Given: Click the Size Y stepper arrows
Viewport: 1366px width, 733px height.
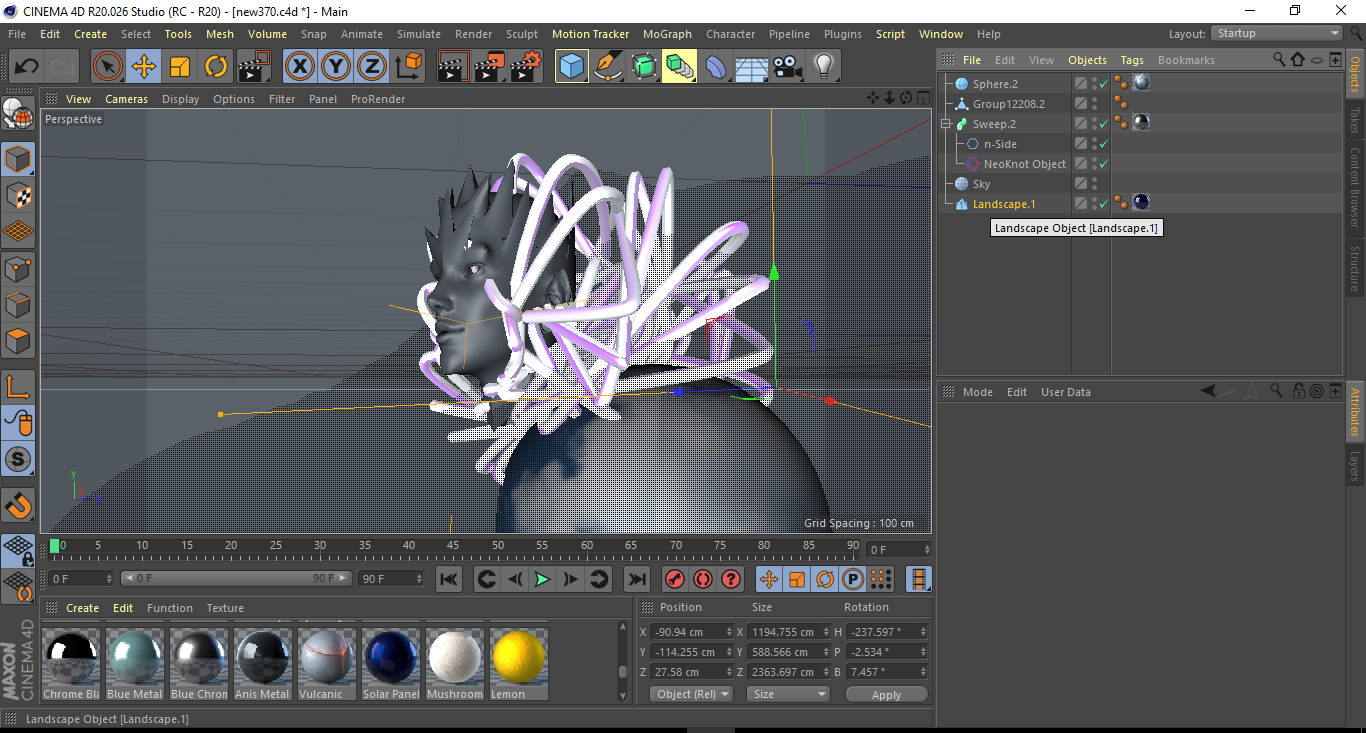Looking at the screenshot, I should tap(826, 652).
